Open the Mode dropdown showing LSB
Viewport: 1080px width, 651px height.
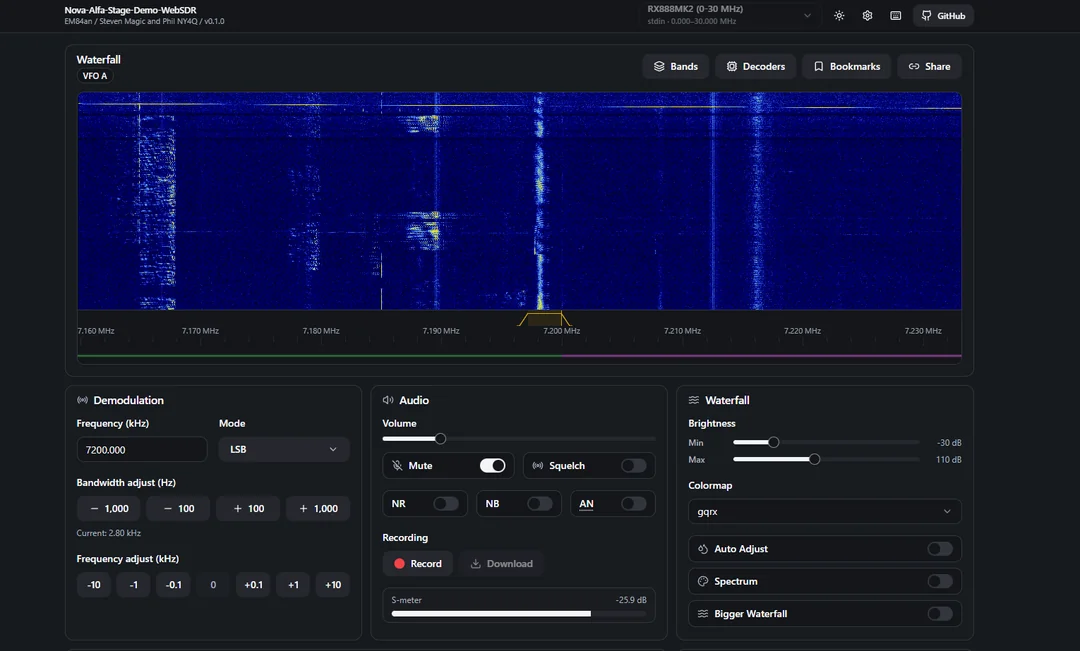283,449
